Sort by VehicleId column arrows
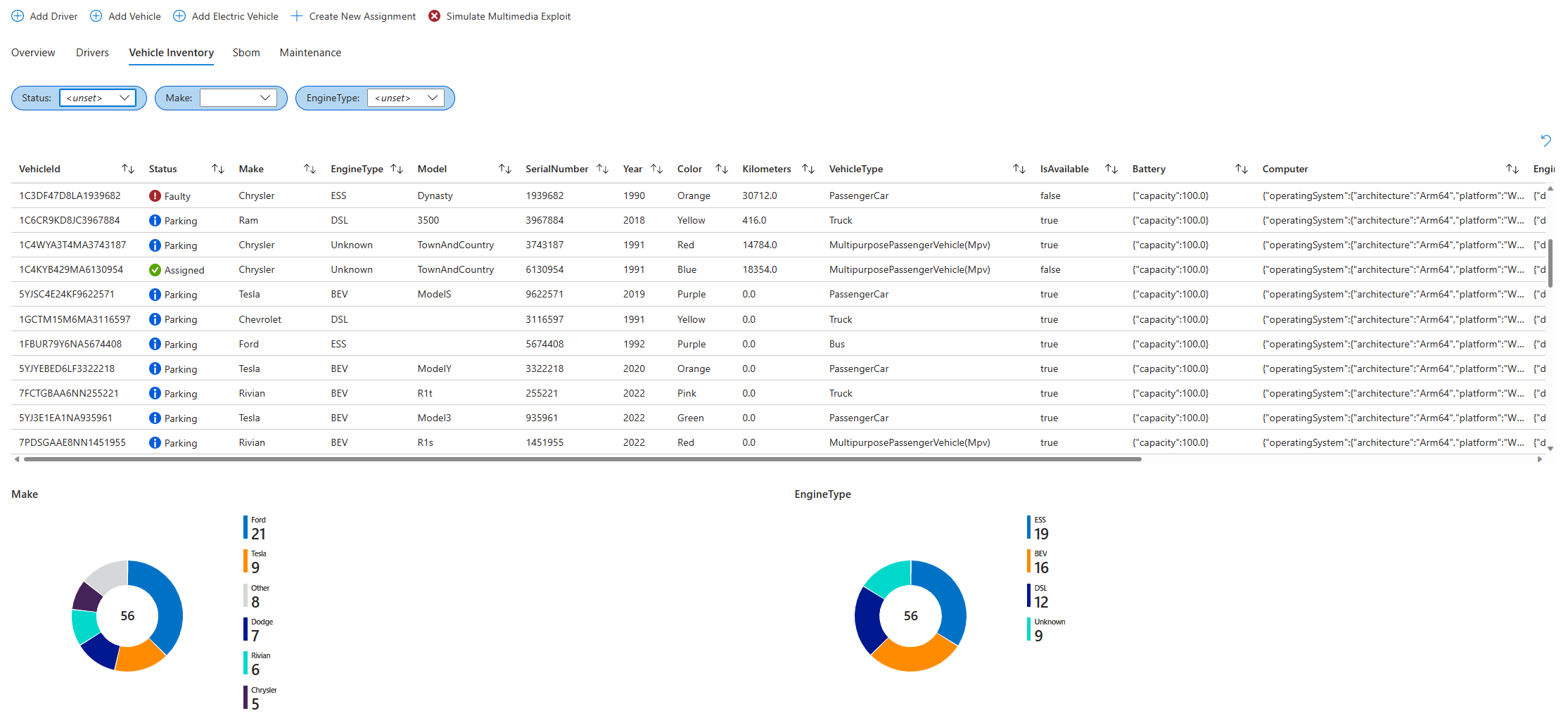This screenshot has width=1568, height=718. [128, 169]
